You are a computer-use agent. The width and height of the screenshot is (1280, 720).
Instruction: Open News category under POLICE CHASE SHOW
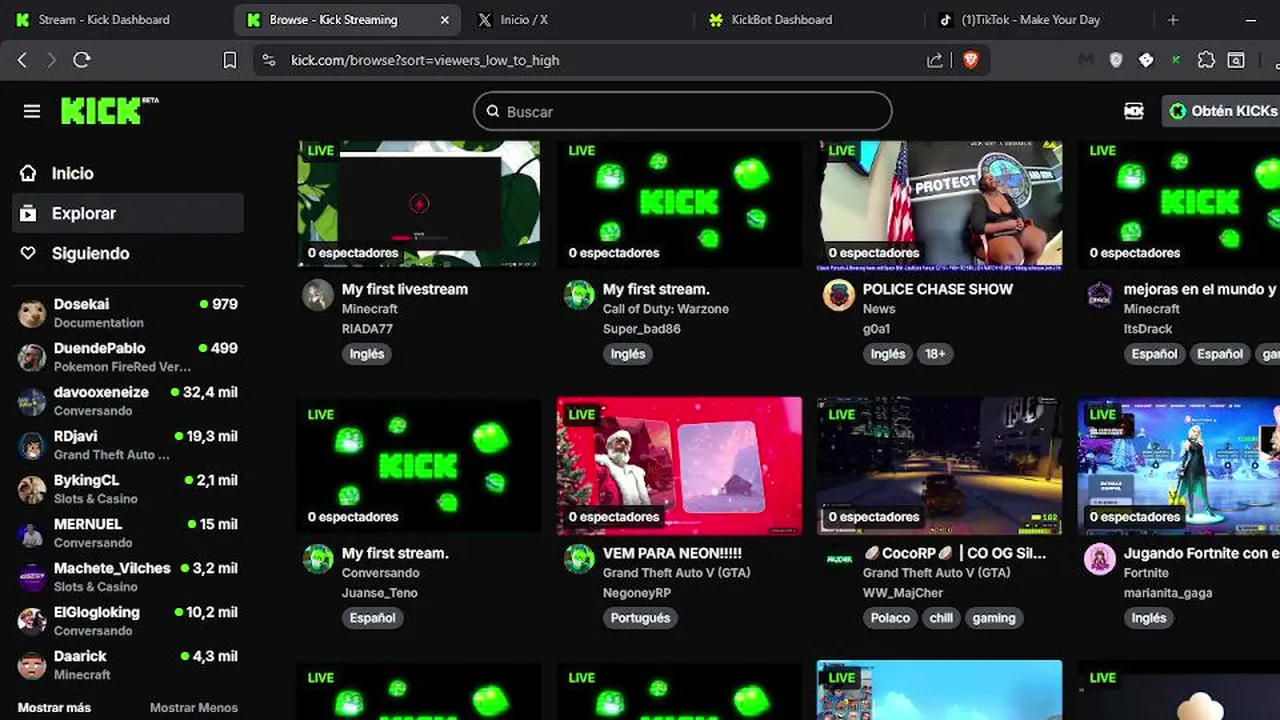click(x=879, y=309)
